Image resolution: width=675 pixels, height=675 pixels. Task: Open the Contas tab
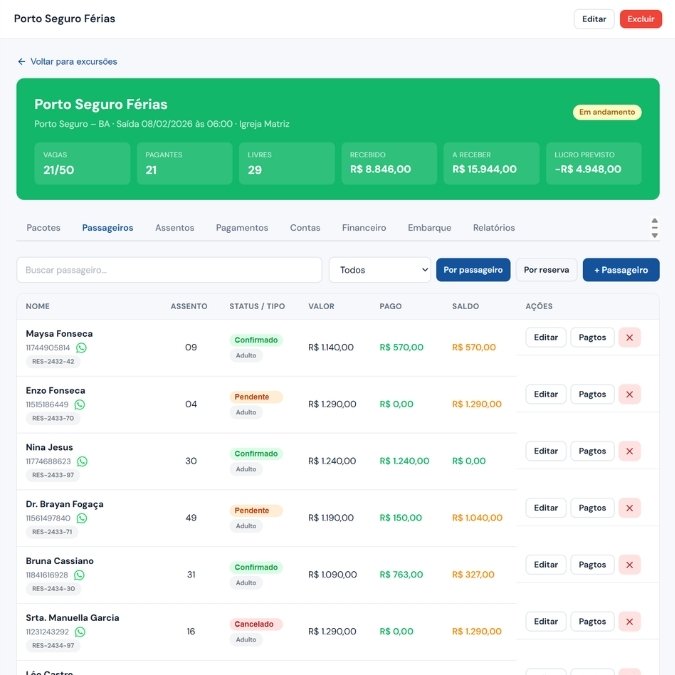click(x=305, y=228)
